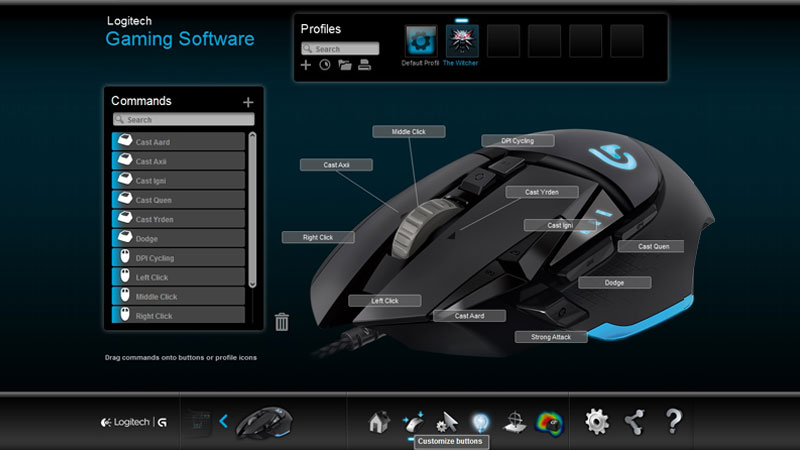Select Left Click command in list
This screenshot has width=800, height=450.
point(179,277)
